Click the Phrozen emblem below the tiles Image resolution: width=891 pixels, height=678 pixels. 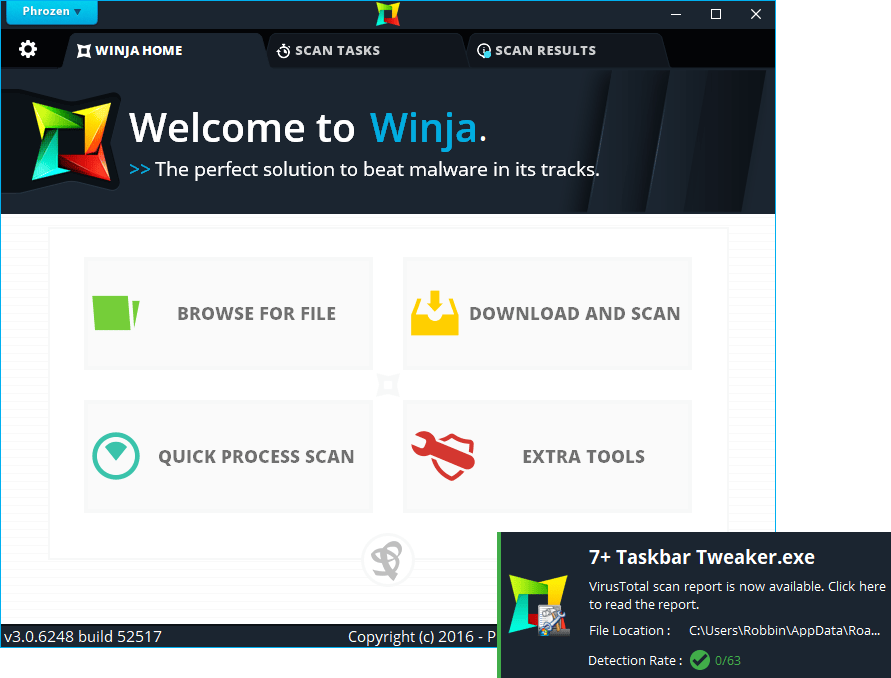click(x=388, y=560)
